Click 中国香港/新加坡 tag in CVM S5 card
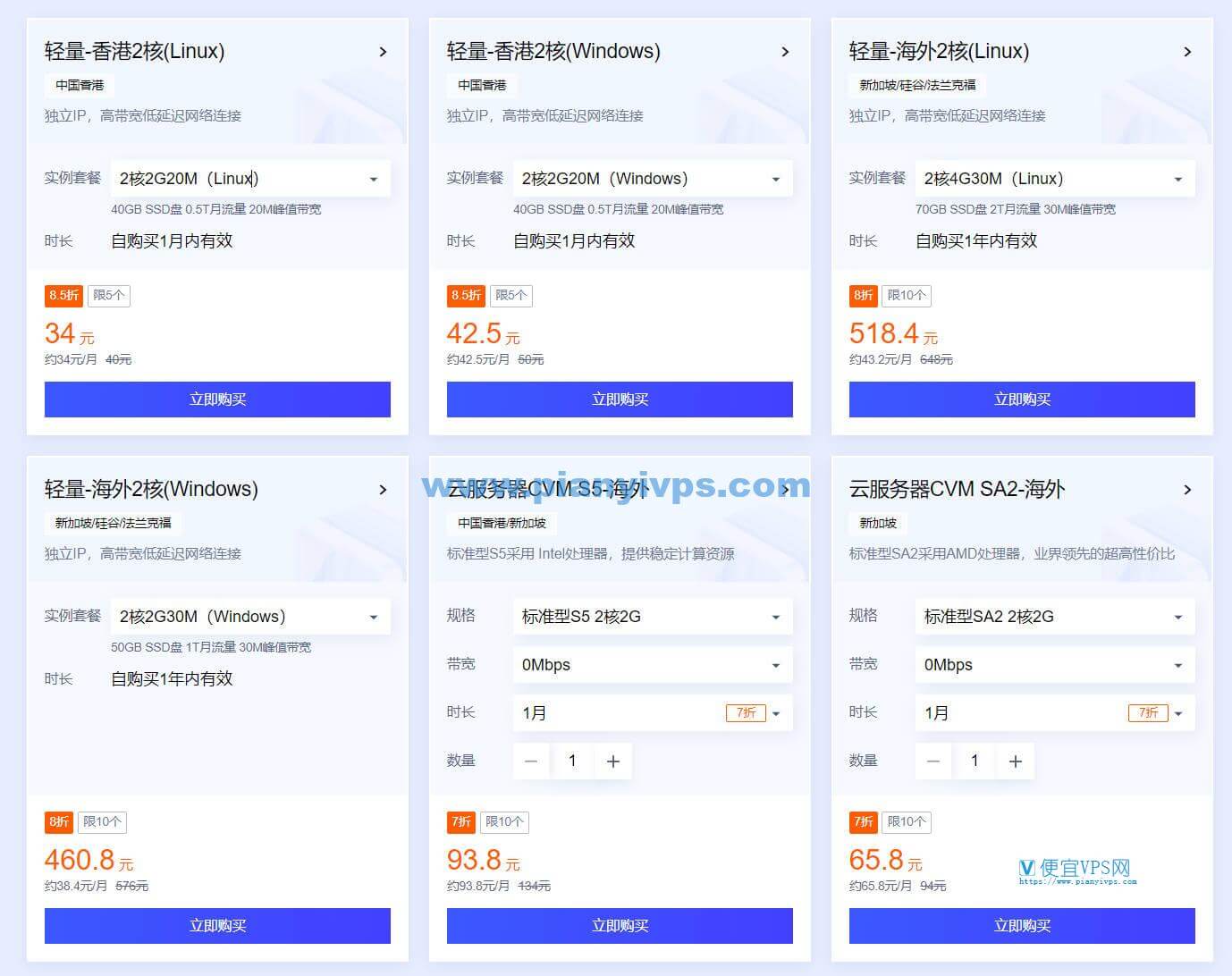This screenshot has height=976, width=1232. [x=502, y=524]
